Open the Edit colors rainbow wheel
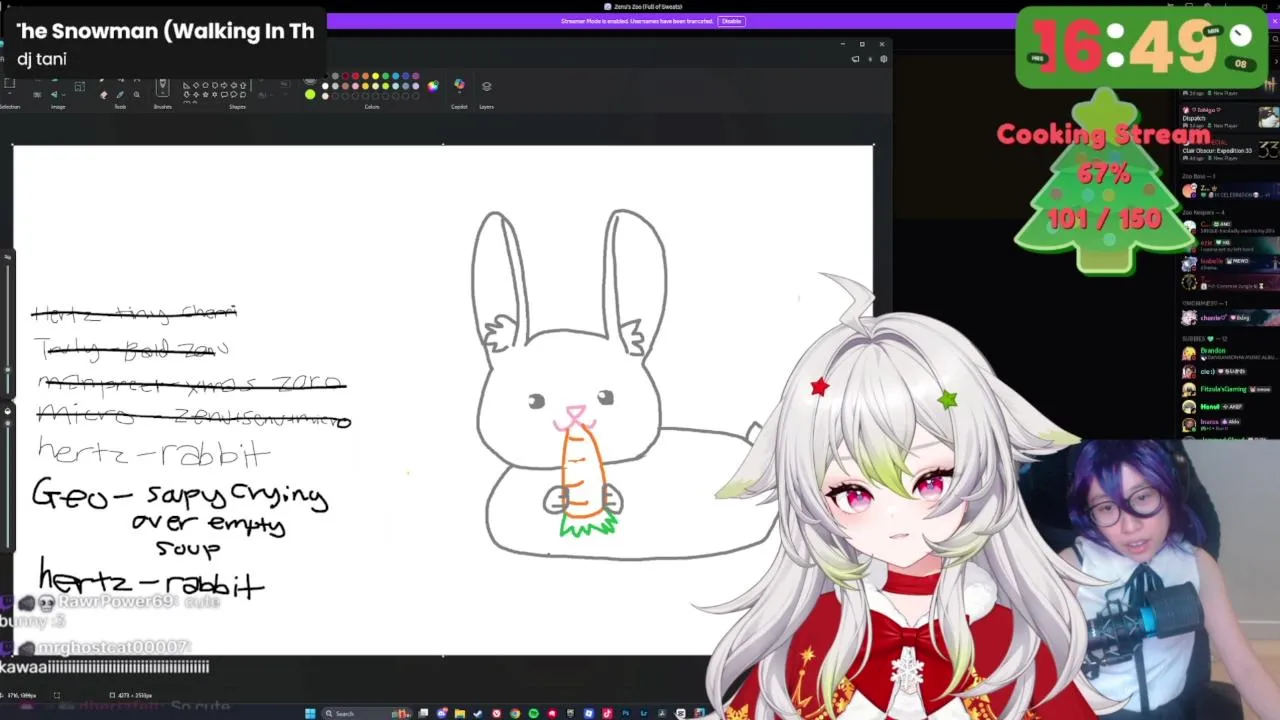The width and height of the screenshot is (1280, 720). 432,86
